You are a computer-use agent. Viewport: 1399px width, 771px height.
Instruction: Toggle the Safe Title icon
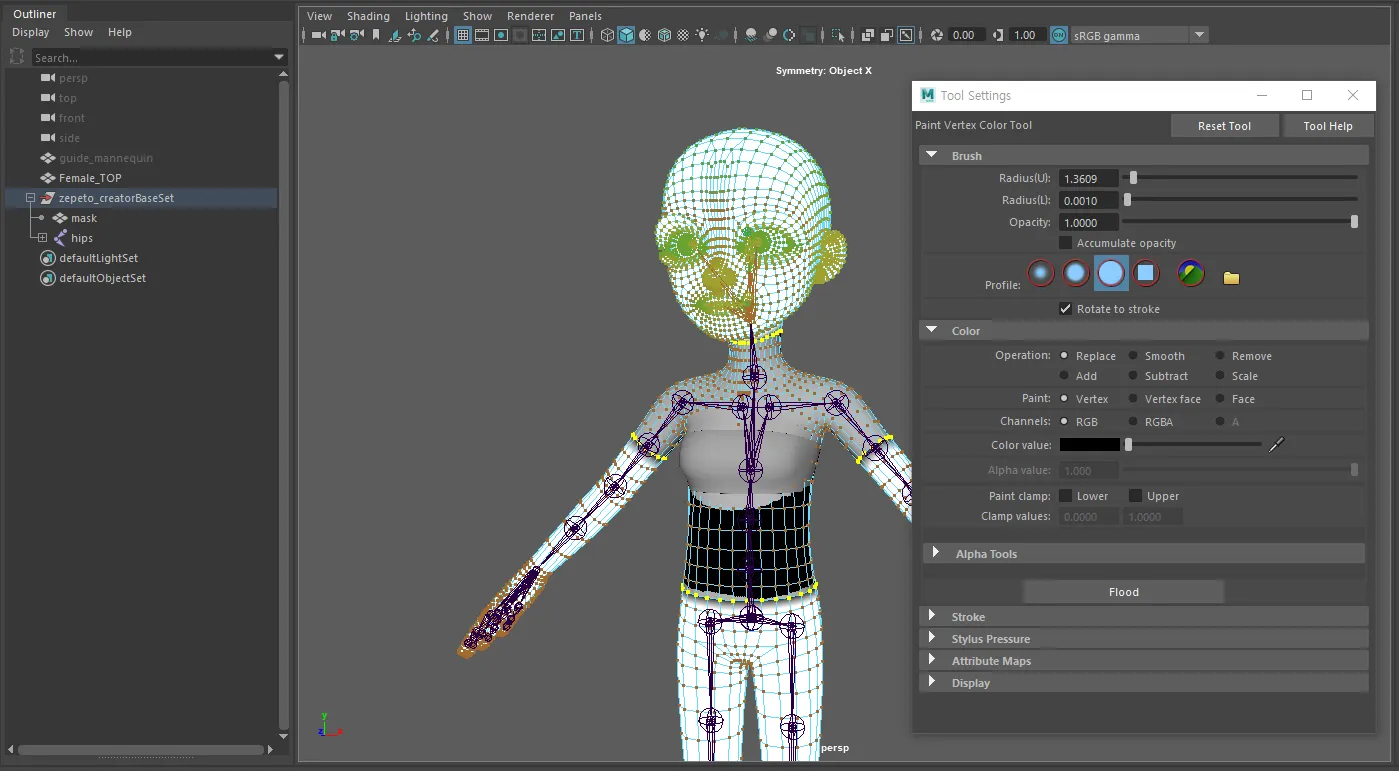tap(577, 35)
